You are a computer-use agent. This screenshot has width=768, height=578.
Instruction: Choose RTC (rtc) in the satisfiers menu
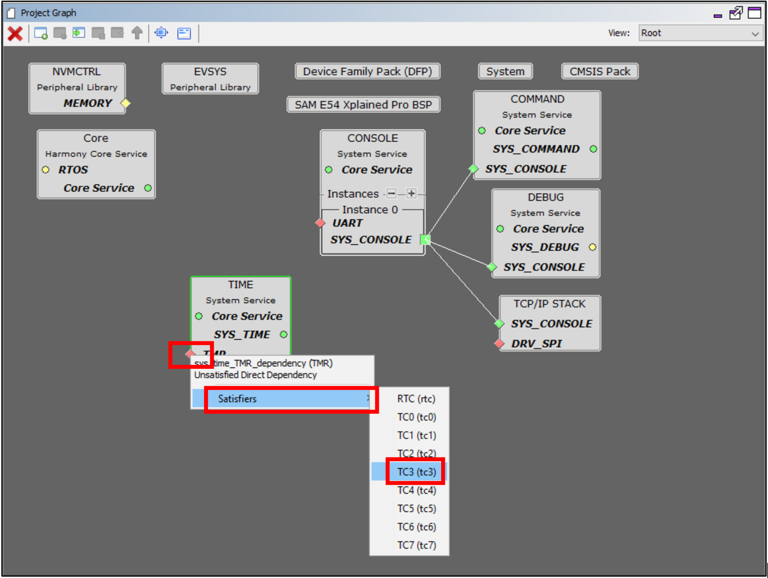pos(415,399)
